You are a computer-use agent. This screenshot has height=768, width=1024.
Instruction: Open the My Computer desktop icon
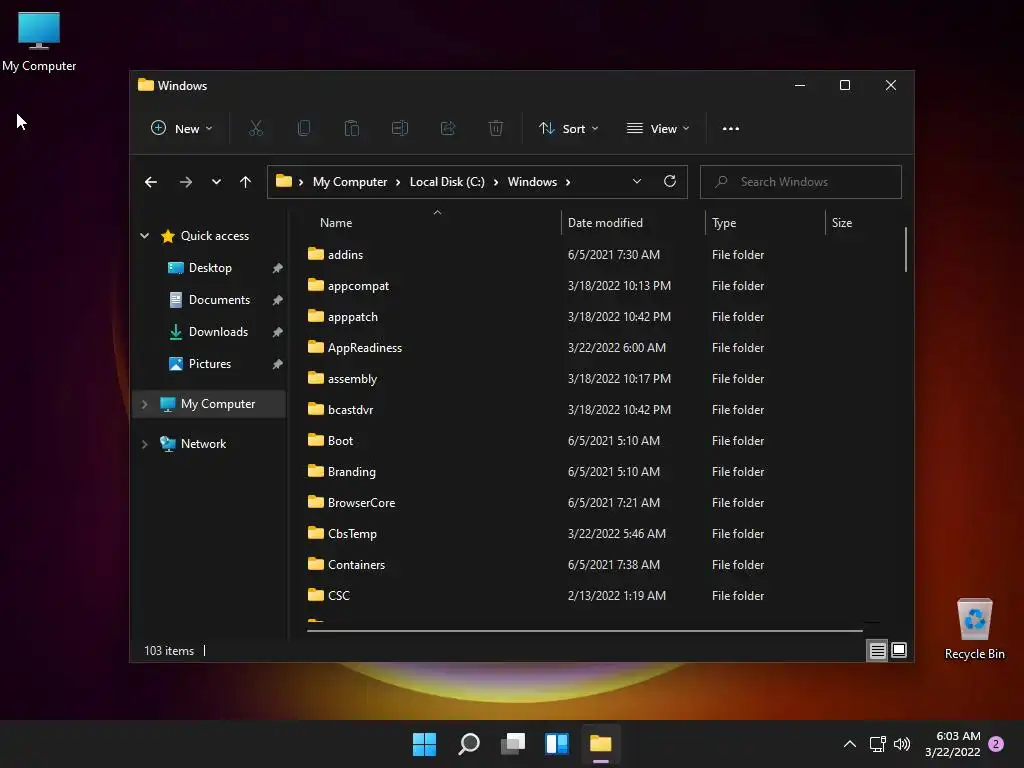(x=39, y=40)
